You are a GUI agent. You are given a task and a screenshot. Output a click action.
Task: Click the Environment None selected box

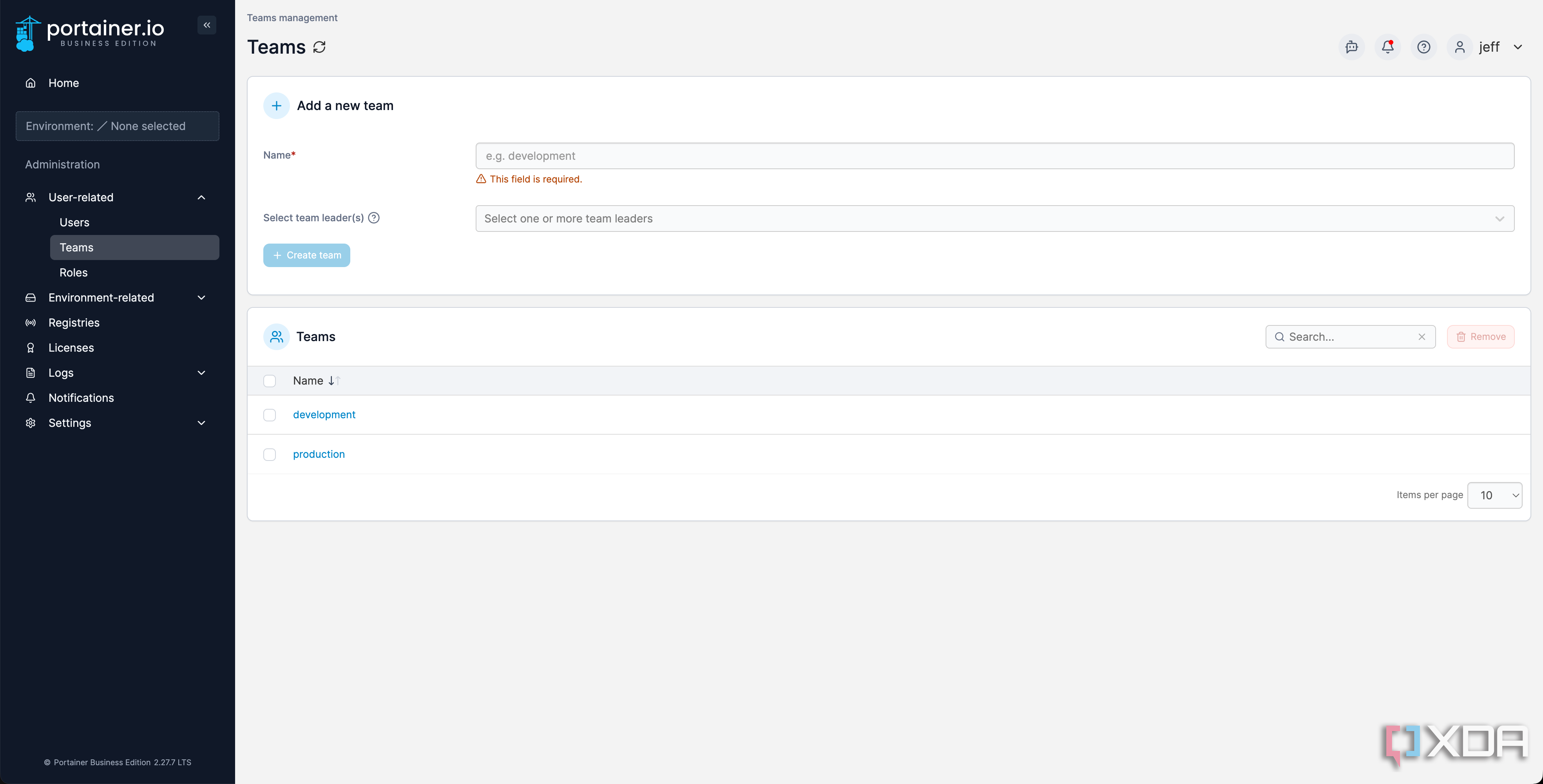click(118, 126)
